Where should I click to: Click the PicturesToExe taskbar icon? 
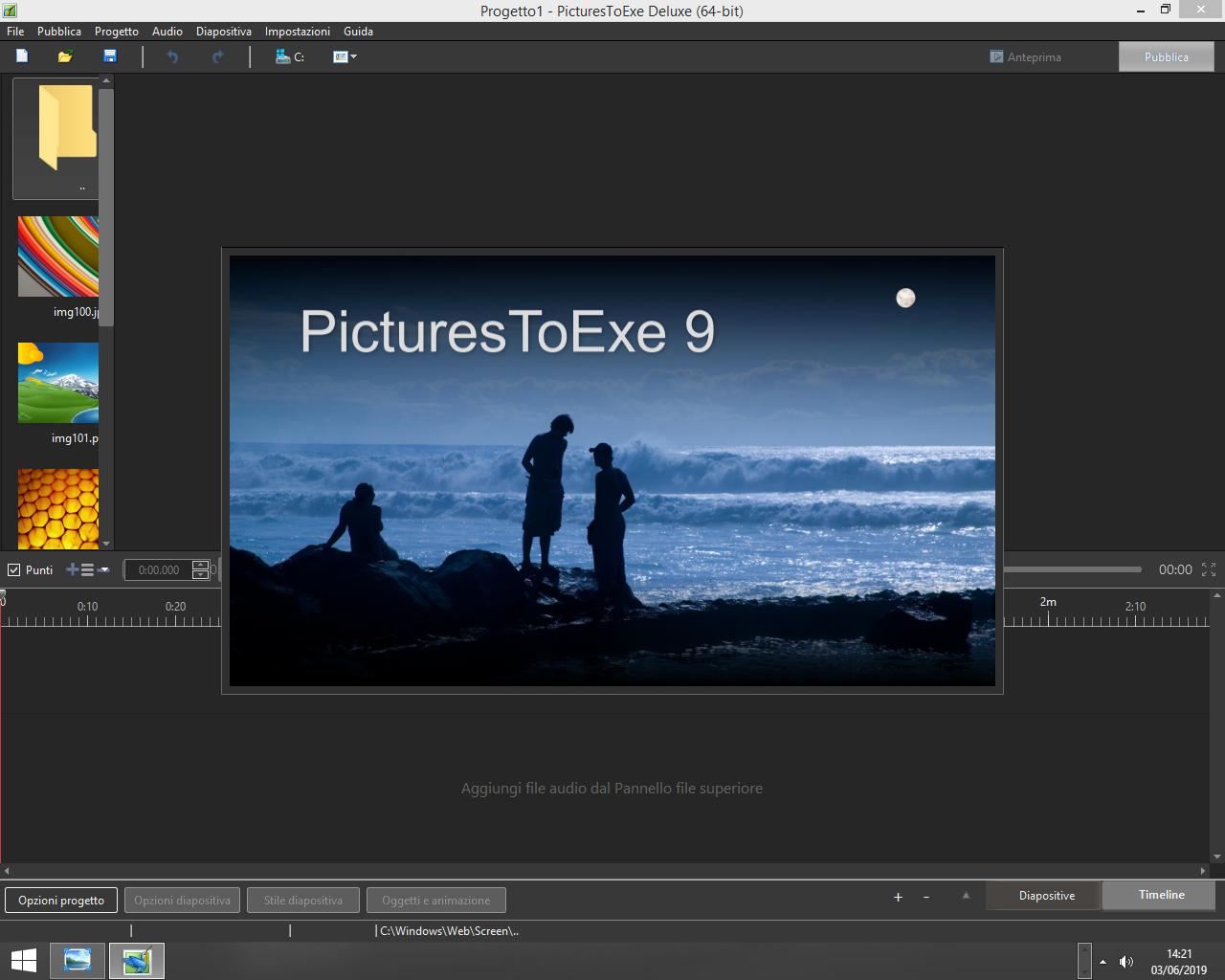(137, 961)
